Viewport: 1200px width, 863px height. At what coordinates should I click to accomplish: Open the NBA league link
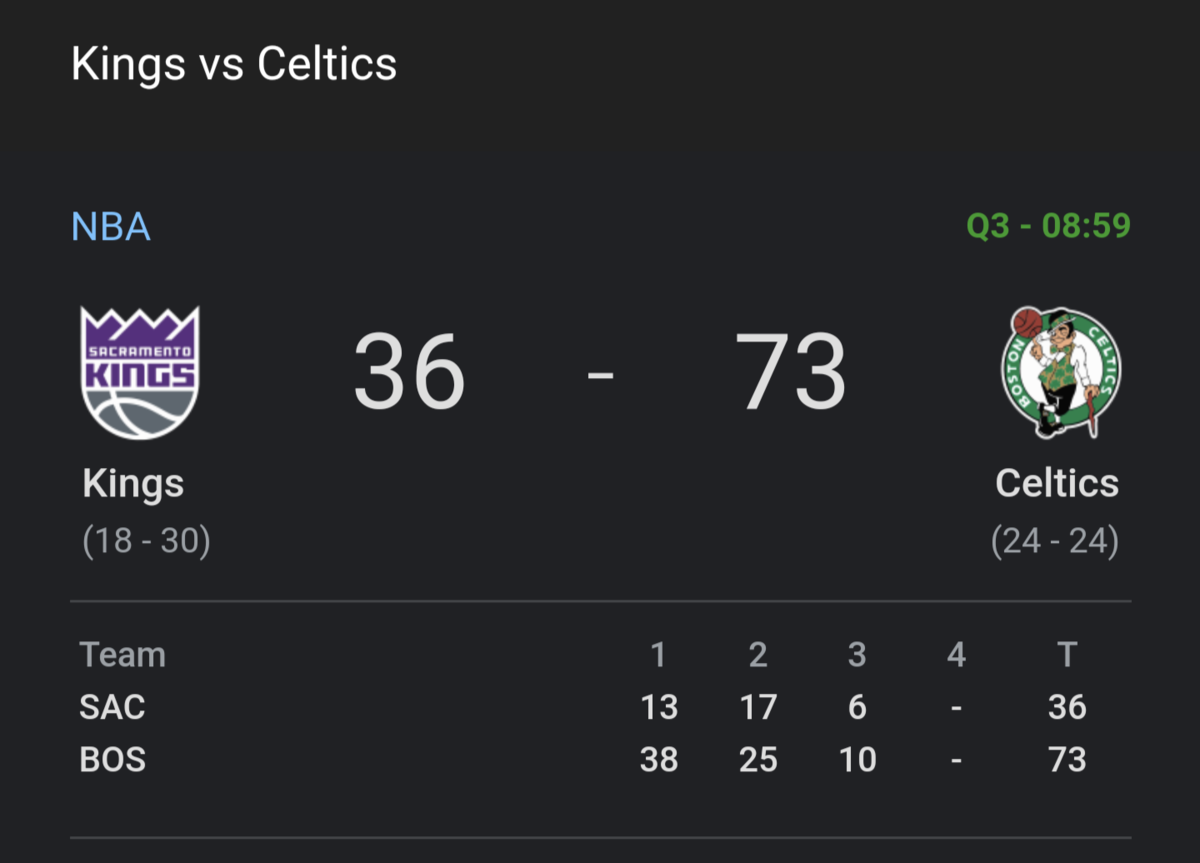111,227
